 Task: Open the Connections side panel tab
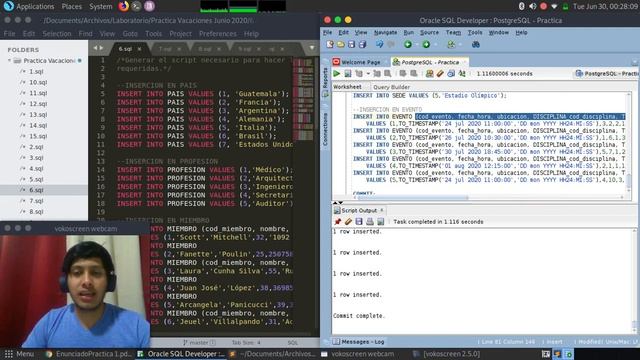coord(325,129)
